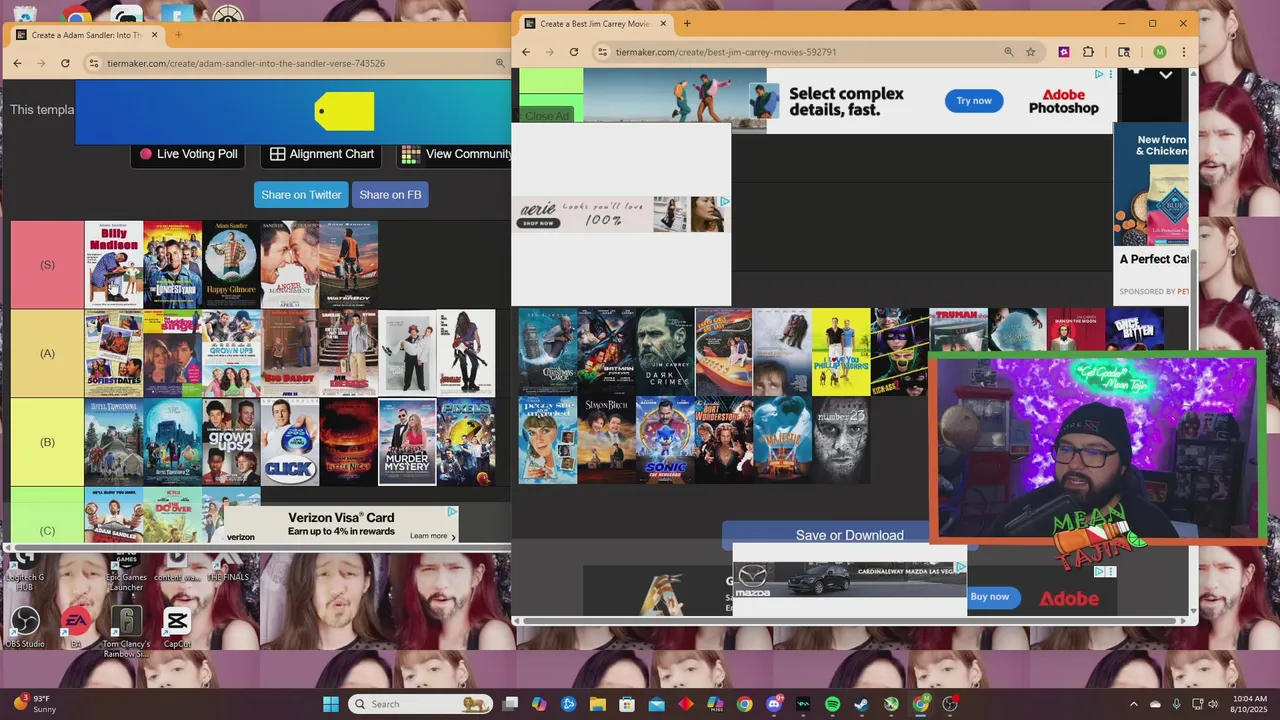
Task: Click Share on FB button
Action: pyautogui.click(x=390, y=195)
